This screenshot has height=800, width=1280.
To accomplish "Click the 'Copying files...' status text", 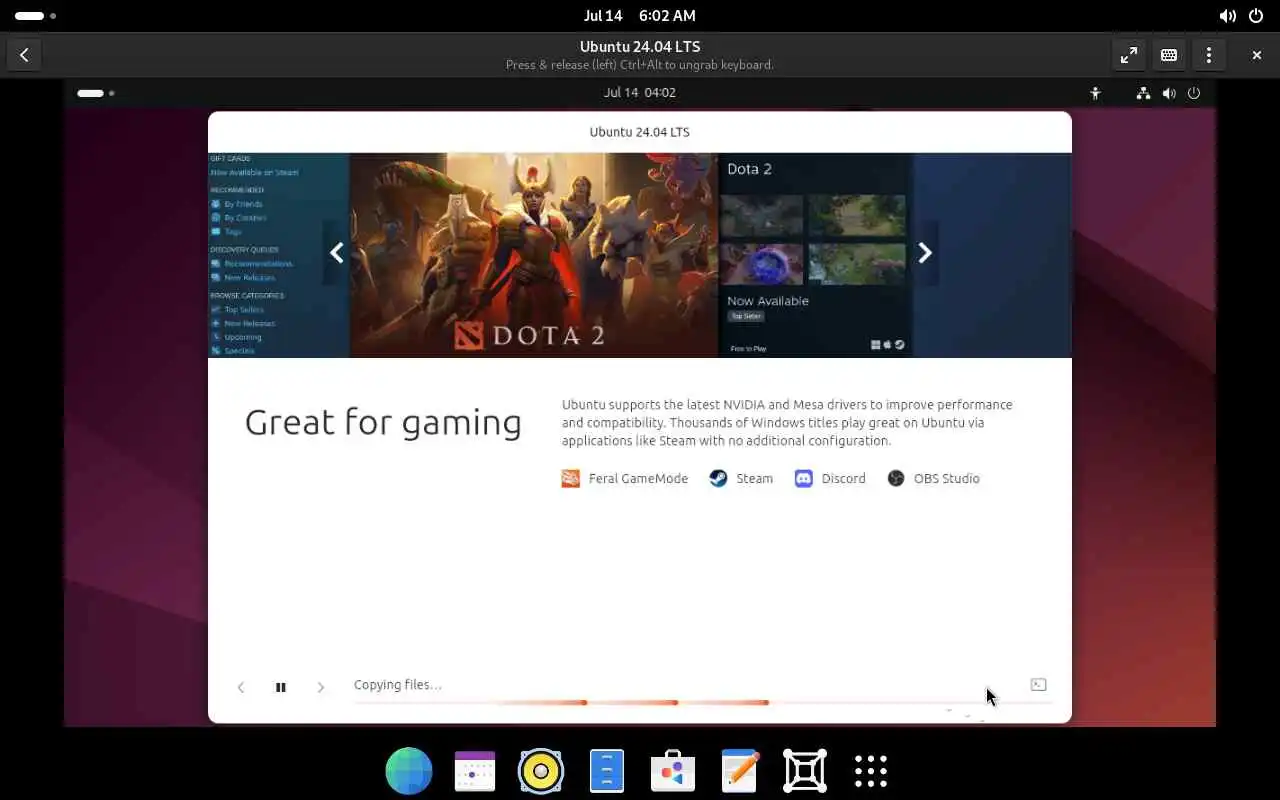I will tap(397, 685).
